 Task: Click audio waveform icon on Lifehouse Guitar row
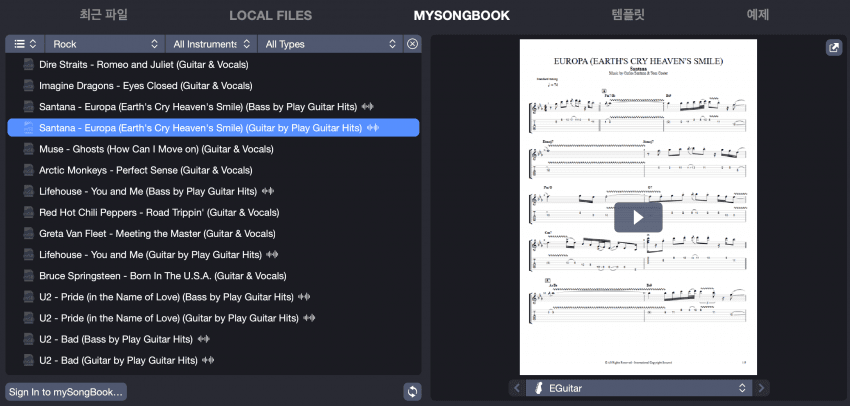click(273, 255)
